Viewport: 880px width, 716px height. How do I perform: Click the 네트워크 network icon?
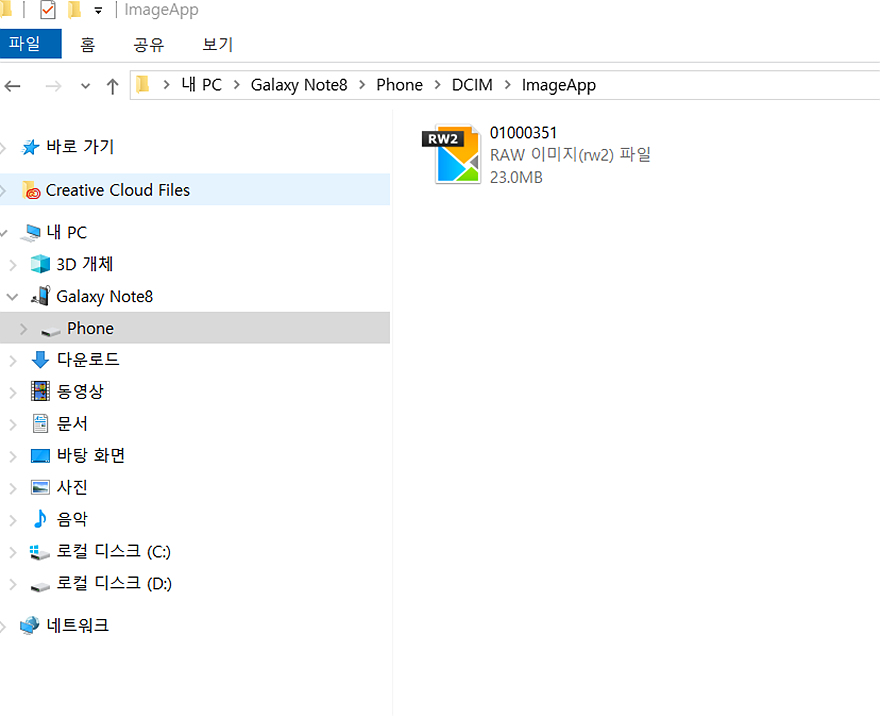(x=30, y=625)
